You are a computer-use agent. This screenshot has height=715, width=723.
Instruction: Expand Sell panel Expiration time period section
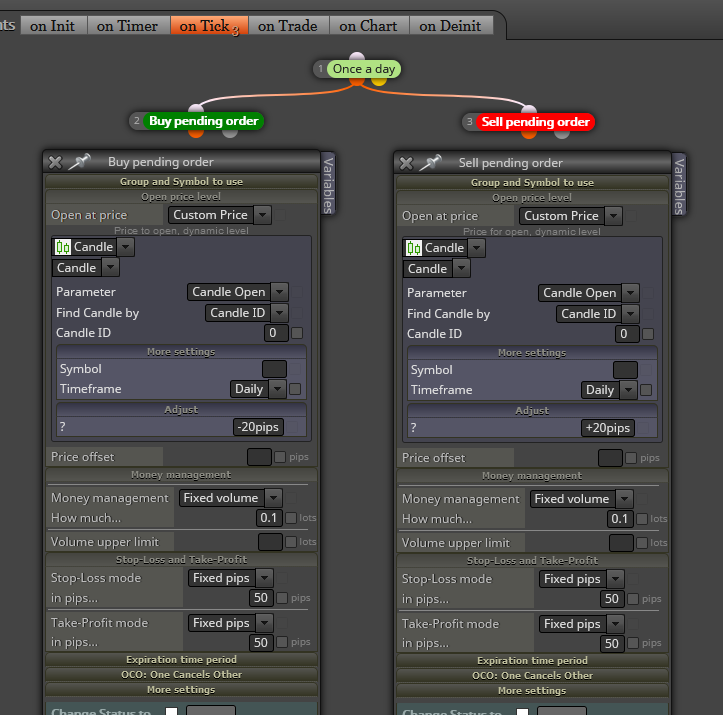[532, 661]
